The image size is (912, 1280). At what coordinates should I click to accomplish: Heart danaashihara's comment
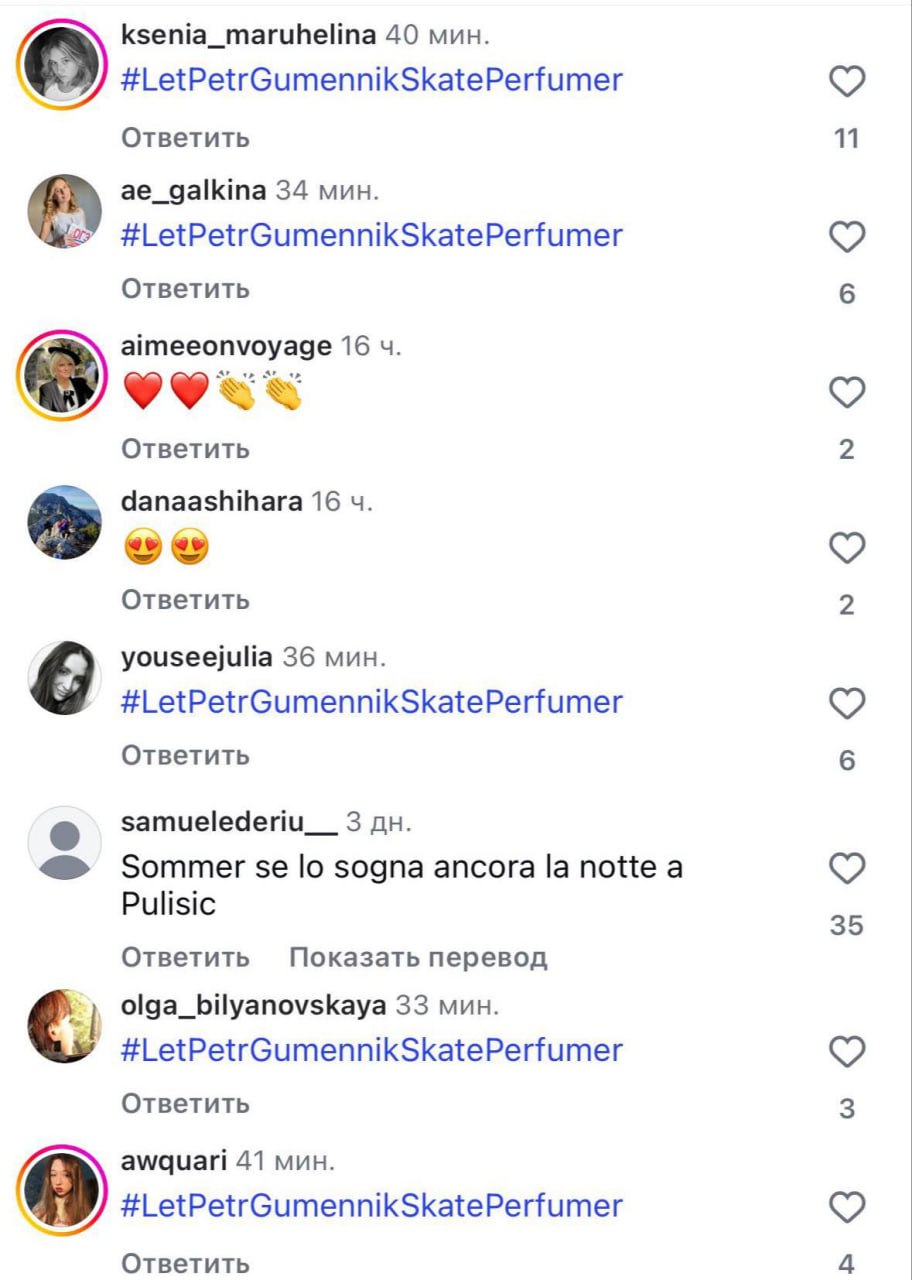[847, 548]
